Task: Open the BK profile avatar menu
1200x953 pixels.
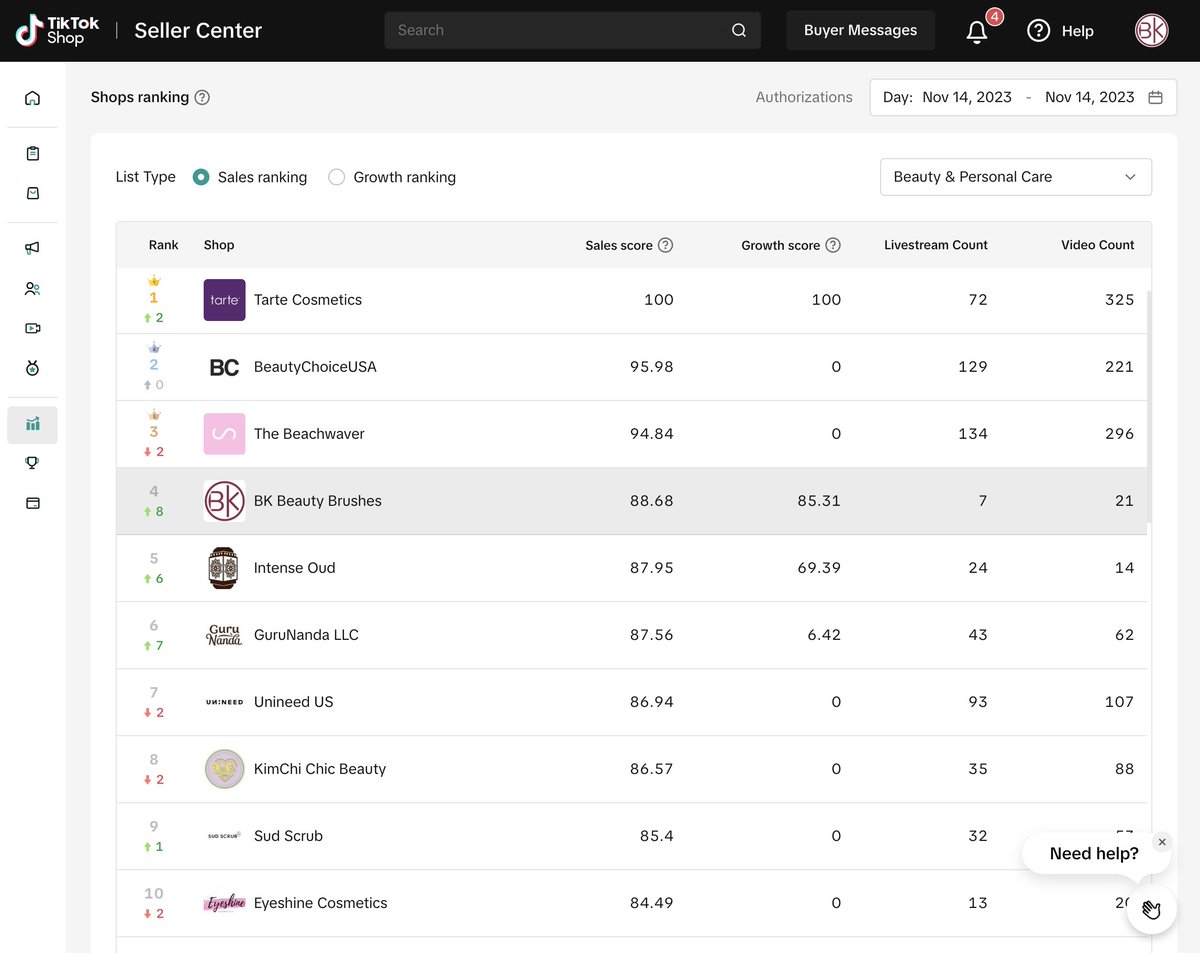Action: (x=1152, y=30)
